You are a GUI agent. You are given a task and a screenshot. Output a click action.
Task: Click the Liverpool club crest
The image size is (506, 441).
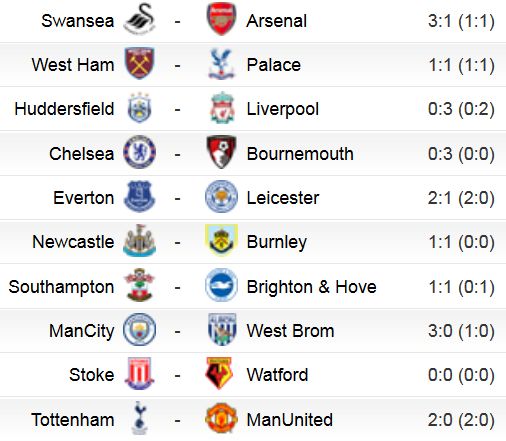[222, 108]
